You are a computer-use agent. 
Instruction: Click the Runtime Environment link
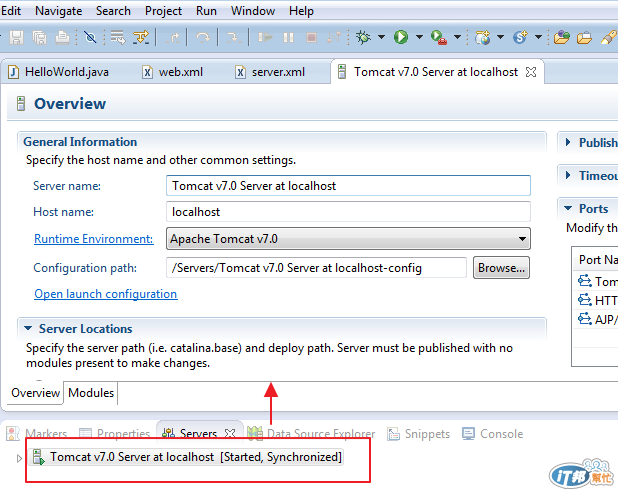tap(93, 239)
